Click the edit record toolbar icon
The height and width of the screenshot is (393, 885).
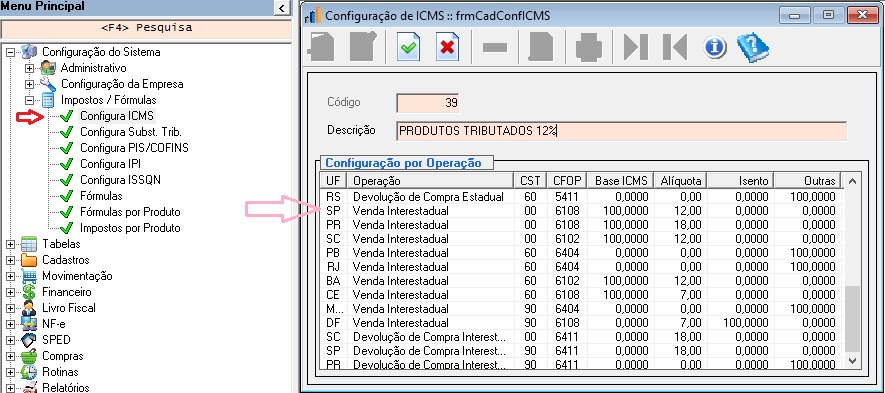click(x=363, y=47)
